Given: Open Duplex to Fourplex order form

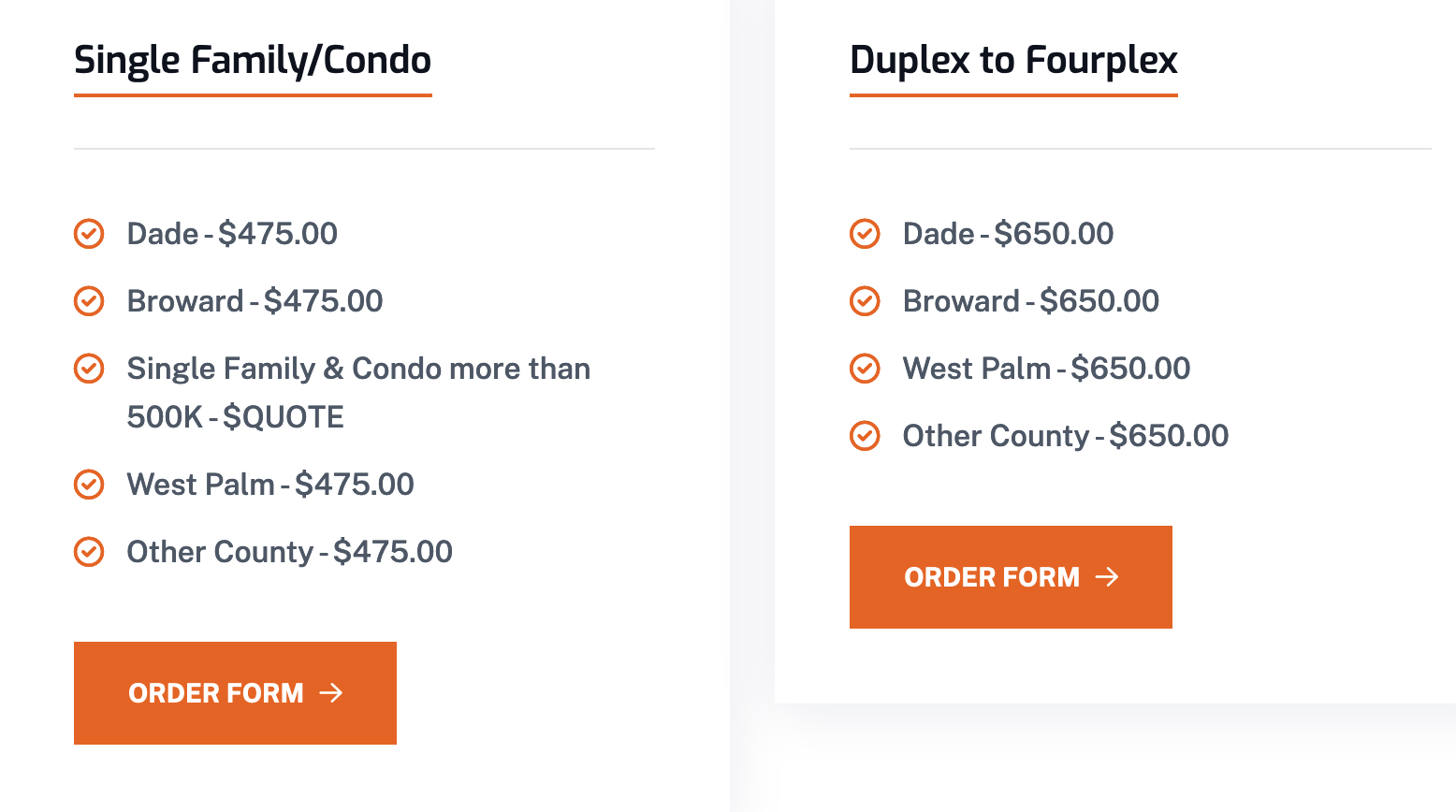Looking at the screenshot, I should click(1011, 577).
